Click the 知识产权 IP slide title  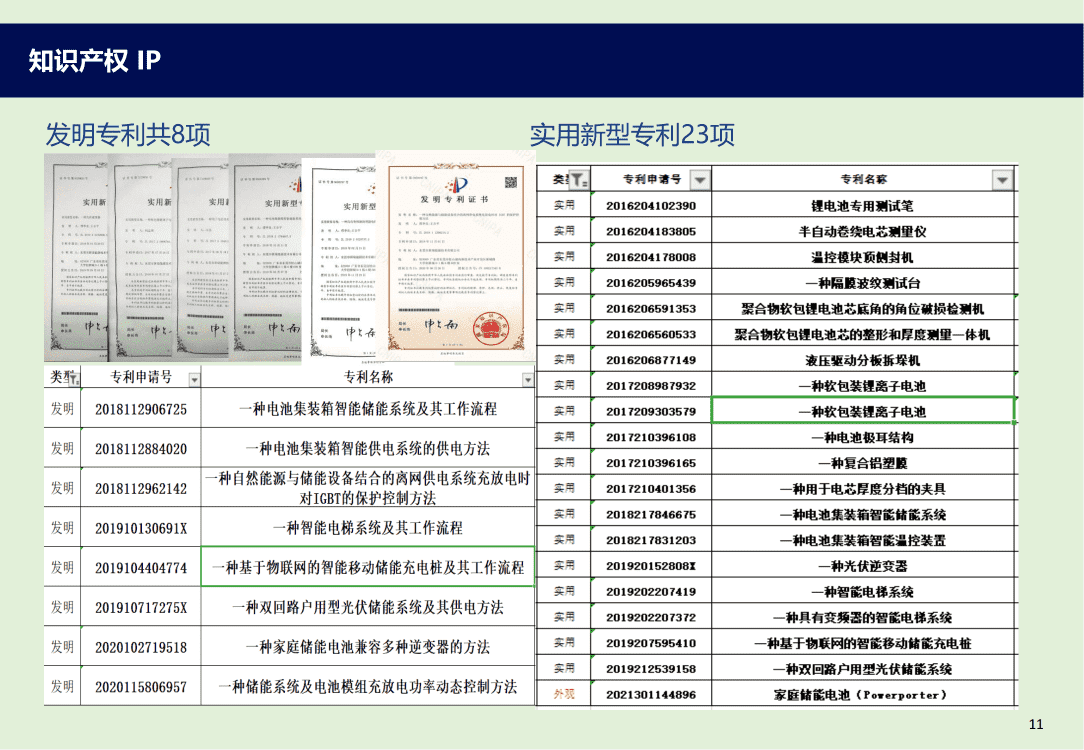[x=95, y=61]
